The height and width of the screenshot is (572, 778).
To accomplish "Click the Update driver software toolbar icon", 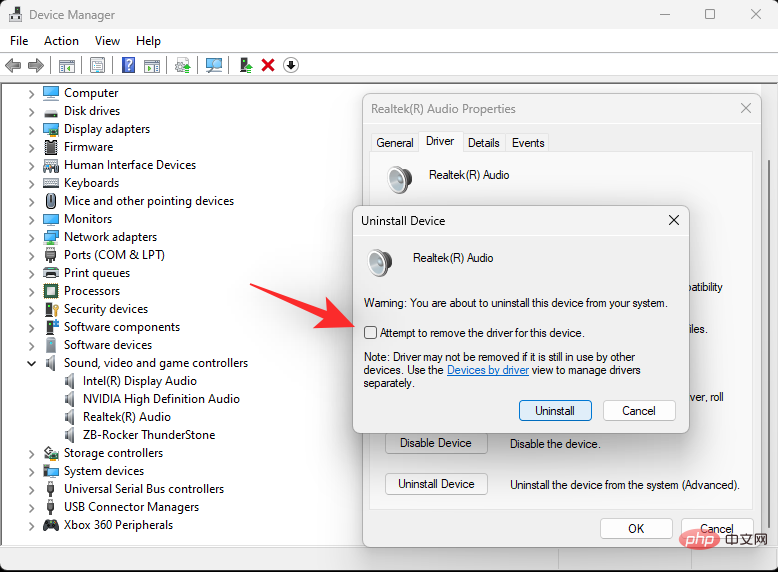I will coord(182,65).
